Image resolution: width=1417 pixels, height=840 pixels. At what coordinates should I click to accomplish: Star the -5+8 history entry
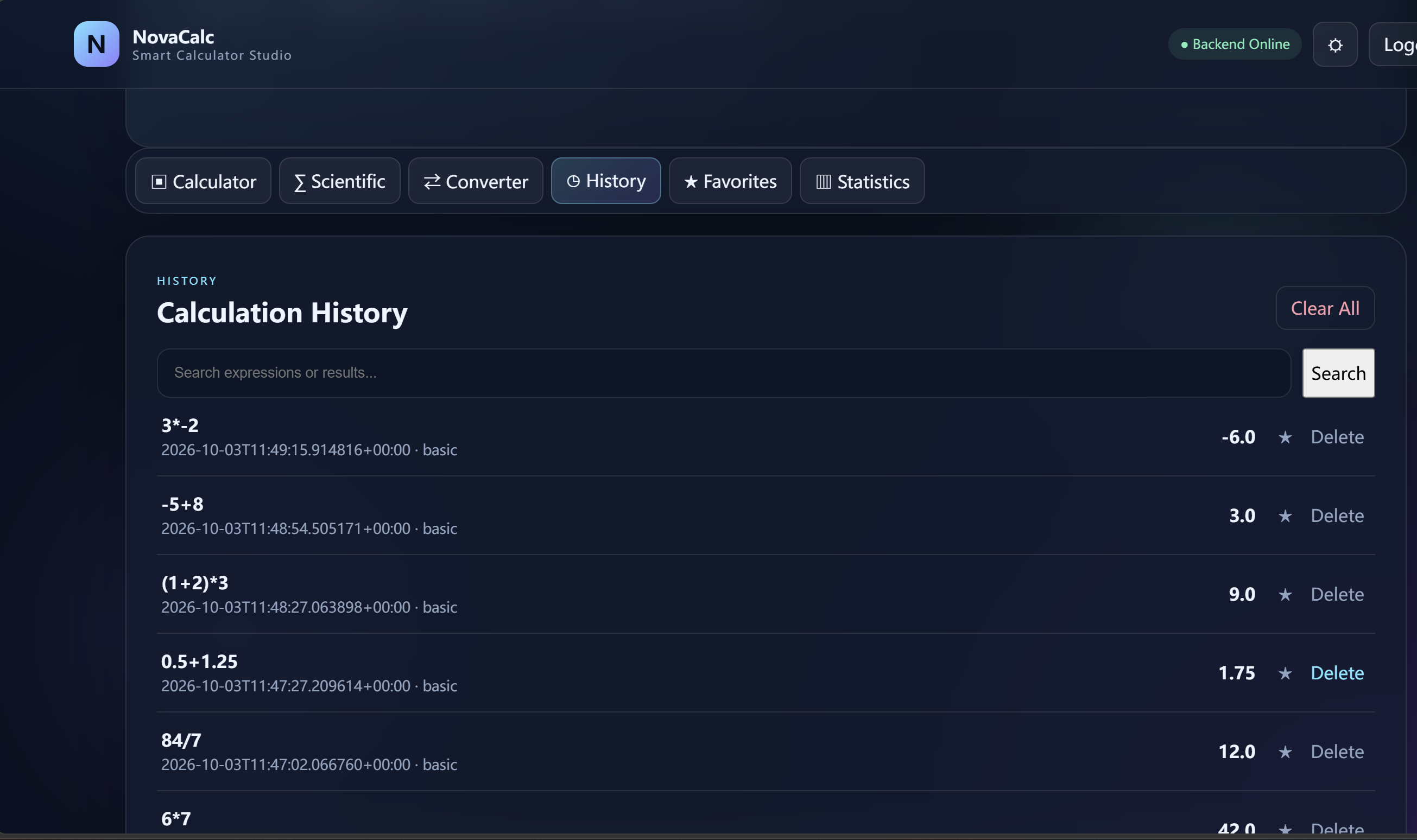coord(1285,516)
